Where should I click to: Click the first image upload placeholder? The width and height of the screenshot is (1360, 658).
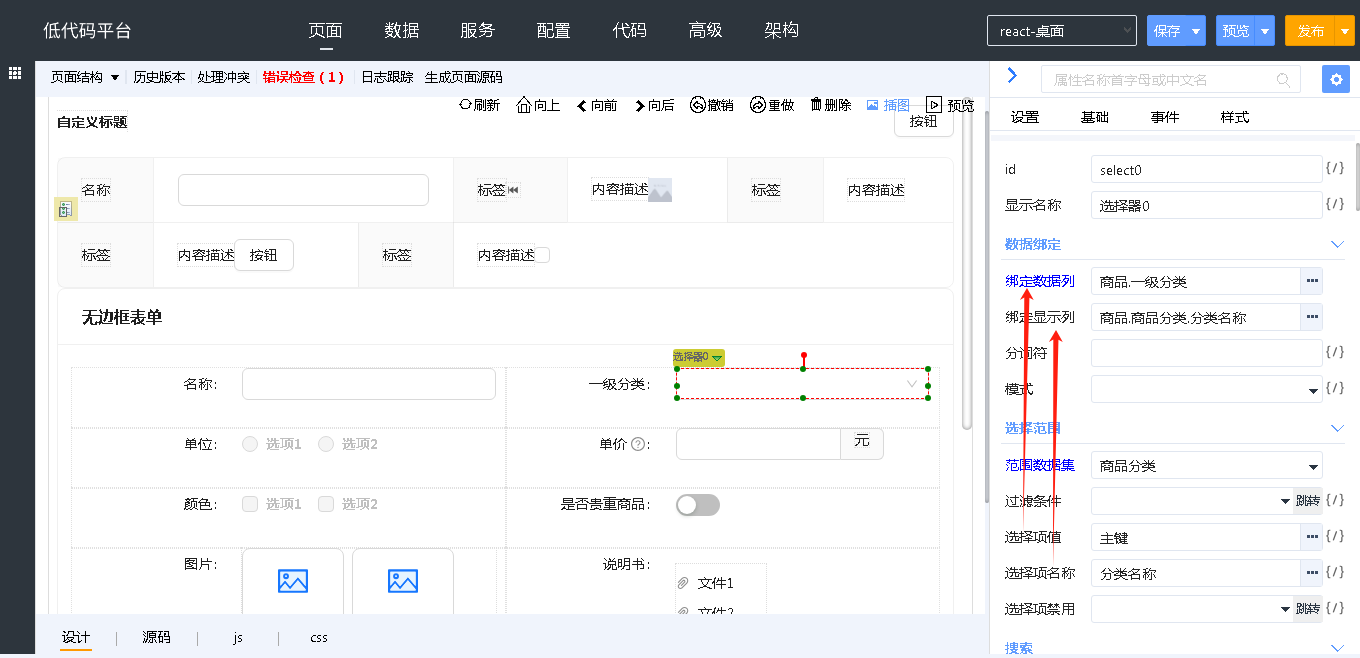click(x=293, y=580)
